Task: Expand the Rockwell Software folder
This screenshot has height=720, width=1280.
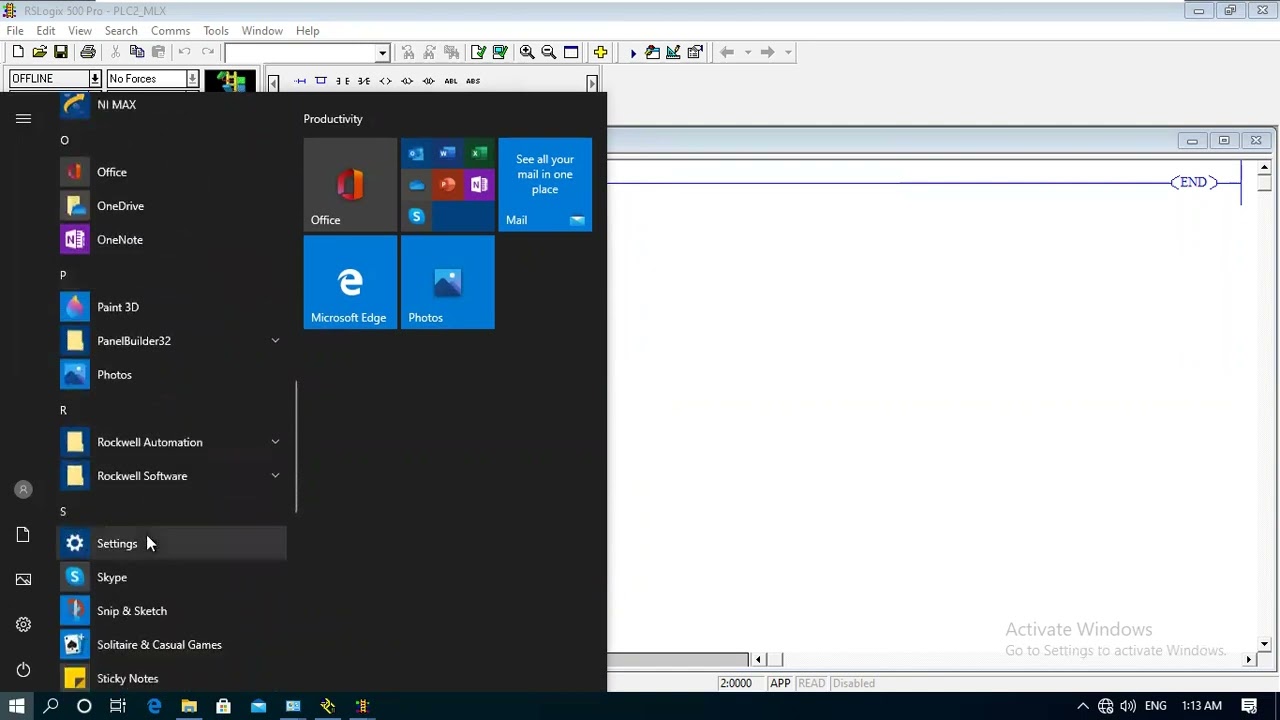Action: [173, 476]
